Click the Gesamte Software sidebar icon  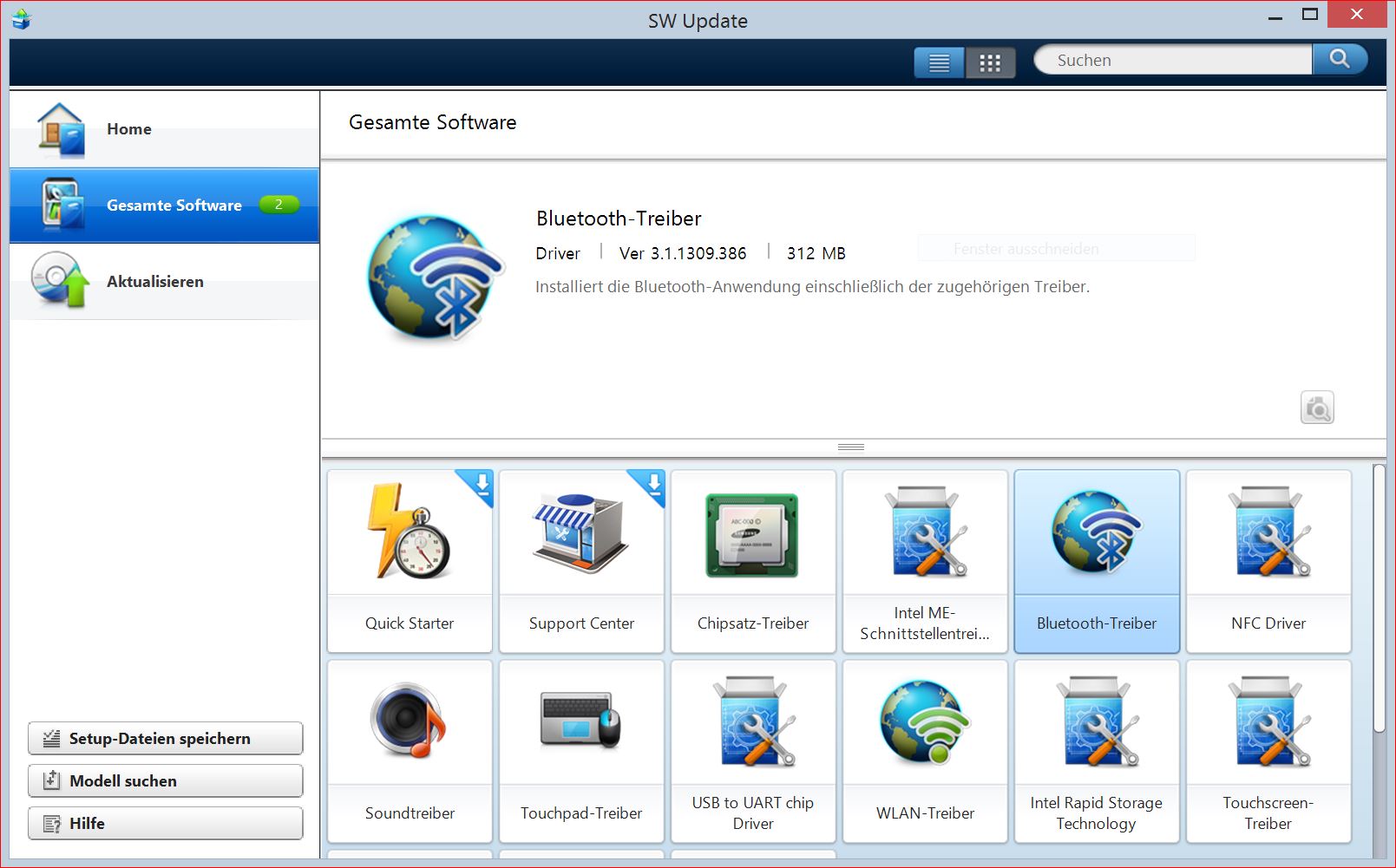[x=62, y=205]
